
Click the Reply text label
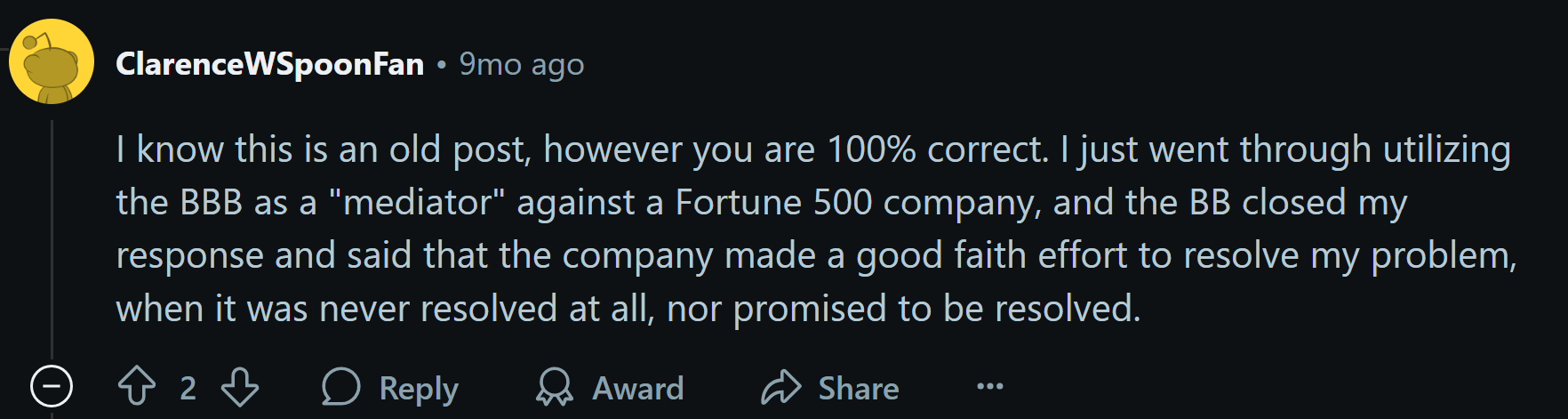point(419,389)
